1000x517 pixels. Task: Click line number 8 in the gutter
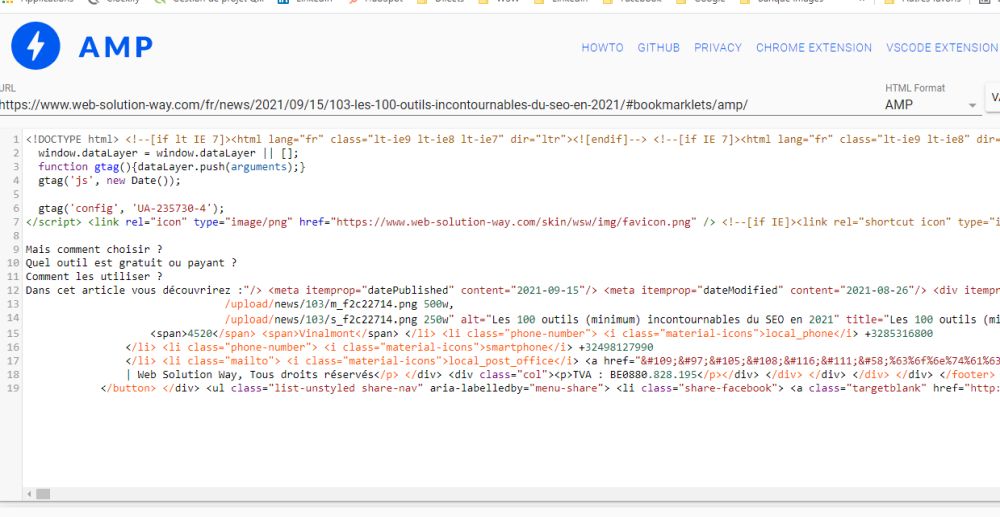tap(16, 235)
